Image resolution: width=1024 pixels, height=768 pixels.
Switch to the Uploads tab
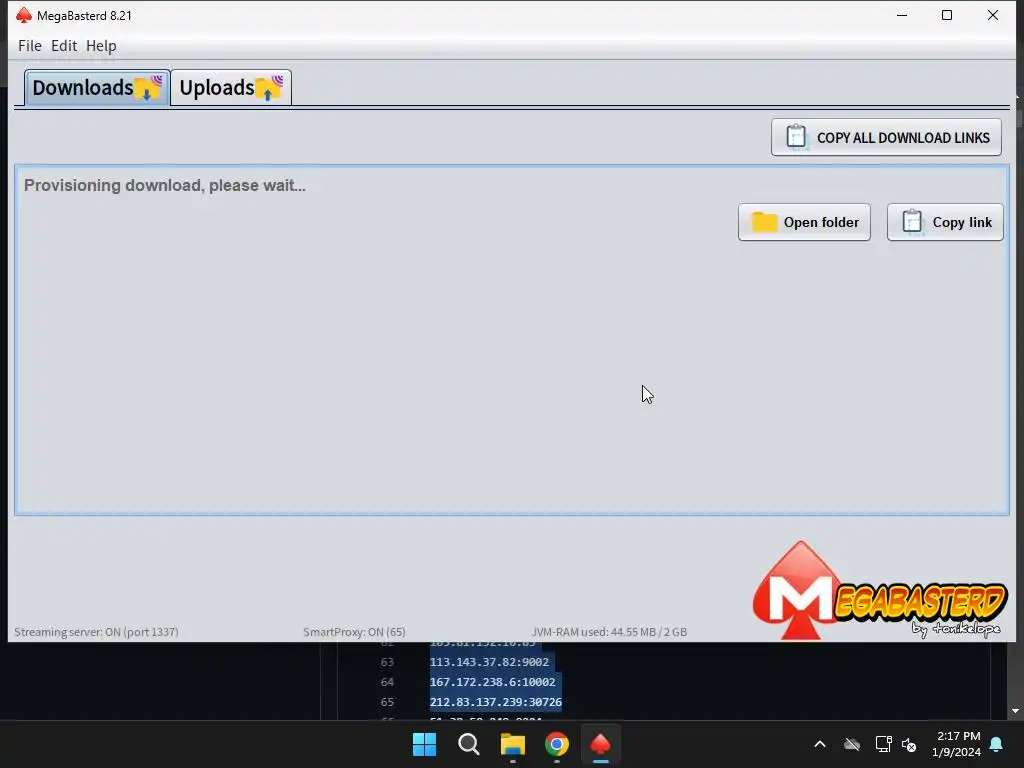(231, 88)
